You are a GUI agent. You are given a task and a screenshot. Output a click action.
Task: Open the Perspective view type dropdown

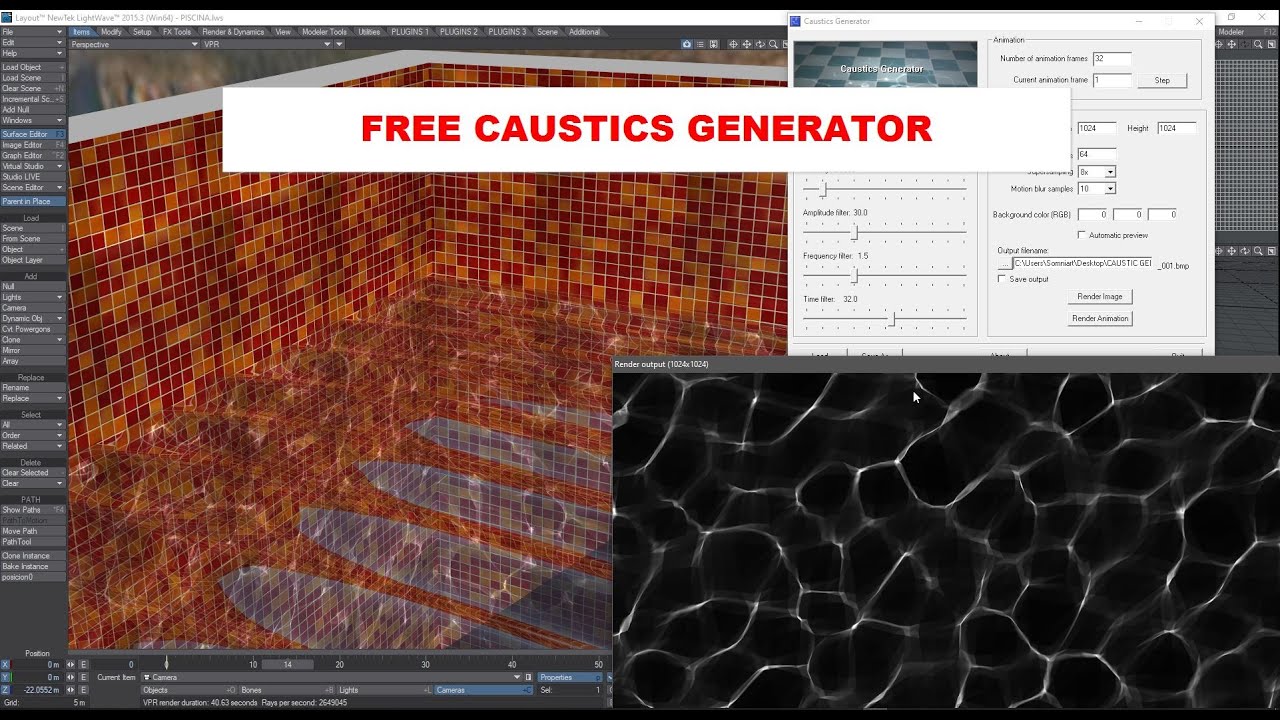pyautogui.click(x=134, y=44)
